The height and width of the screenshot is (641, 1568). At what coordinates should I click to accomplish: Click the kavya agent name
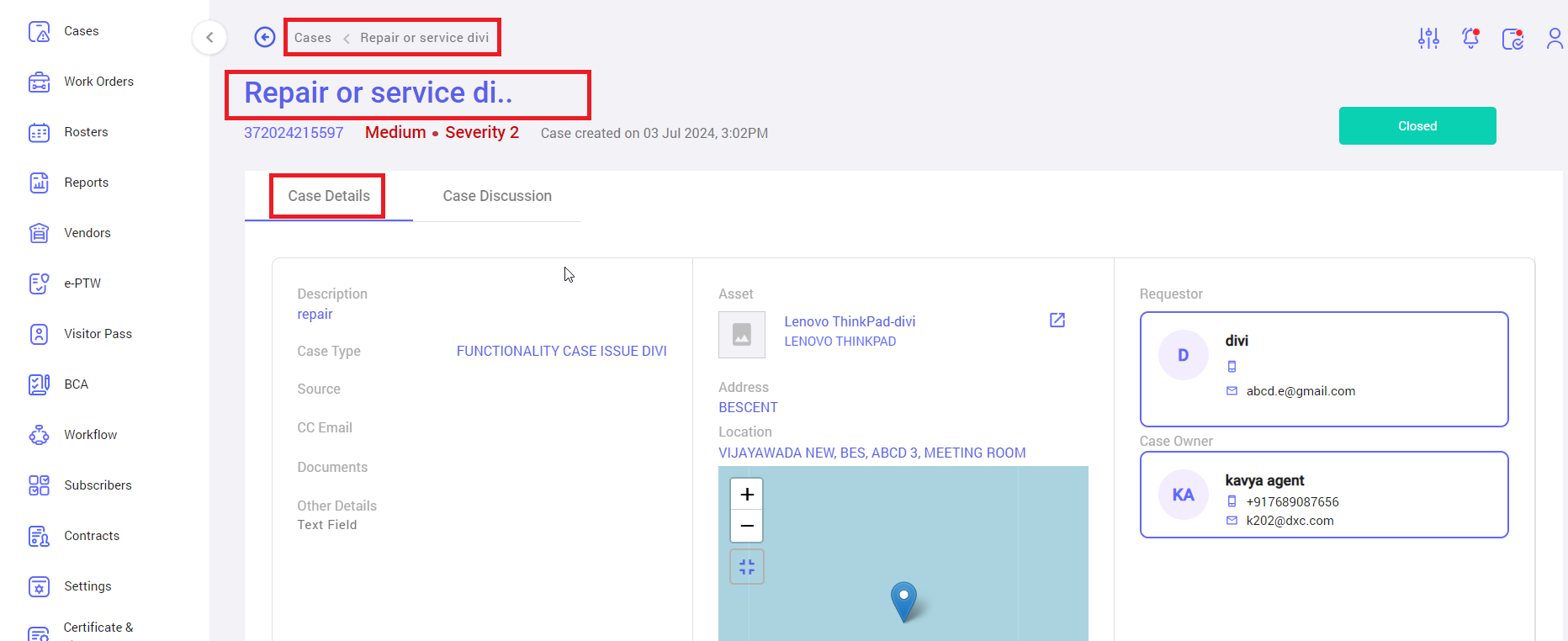[1264, 480]
